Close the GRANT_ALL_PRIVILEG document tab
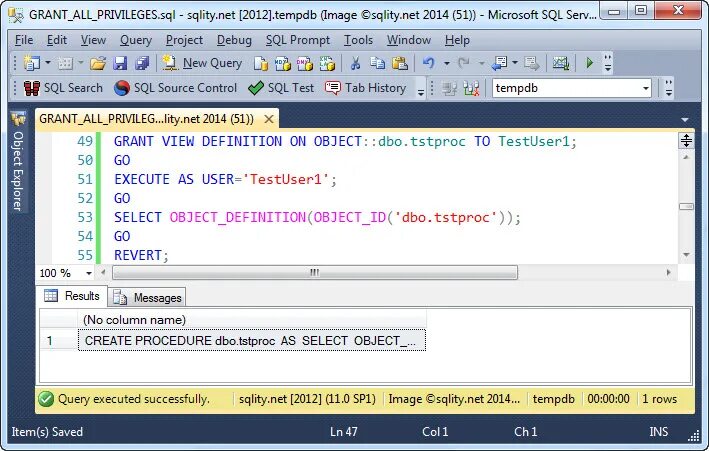 click(269, 119)
